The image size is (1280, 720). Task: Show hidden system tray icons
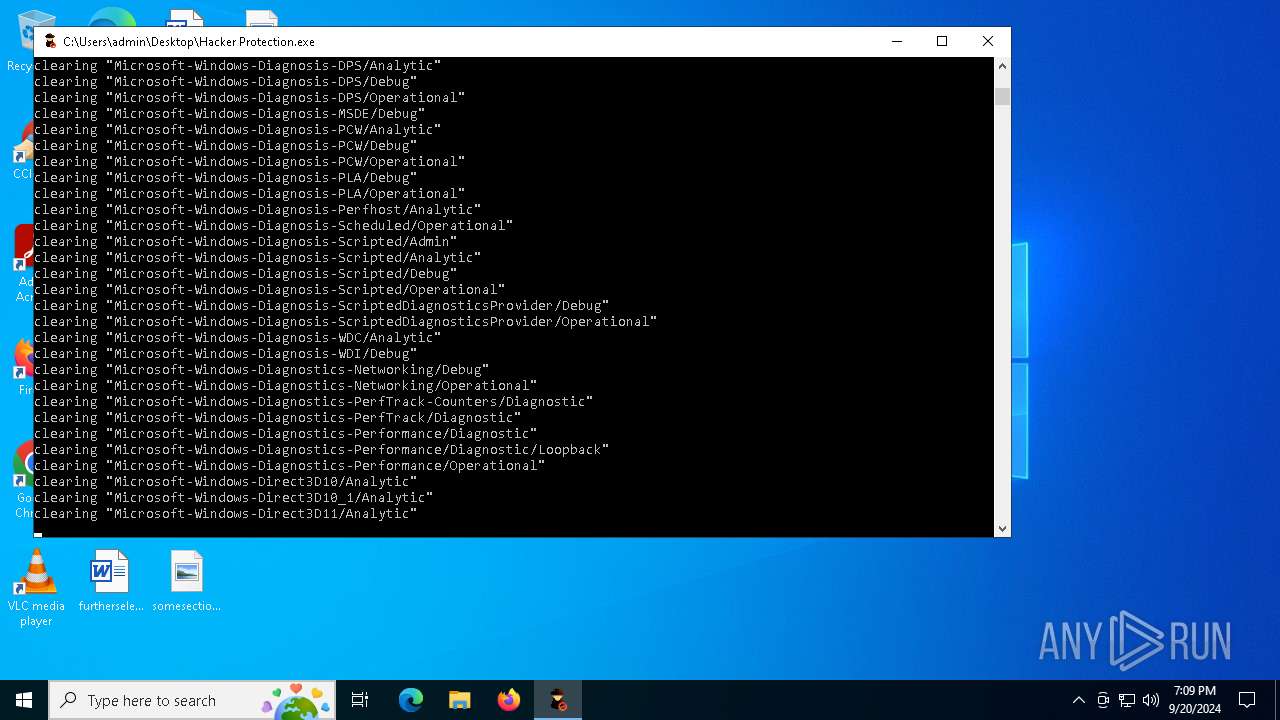pos(1078,700)
